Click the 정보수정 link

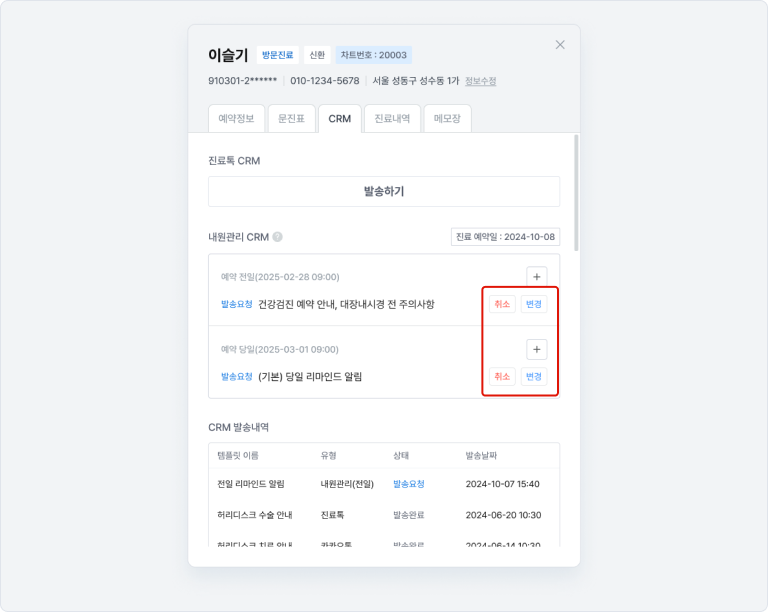point(480,81)
